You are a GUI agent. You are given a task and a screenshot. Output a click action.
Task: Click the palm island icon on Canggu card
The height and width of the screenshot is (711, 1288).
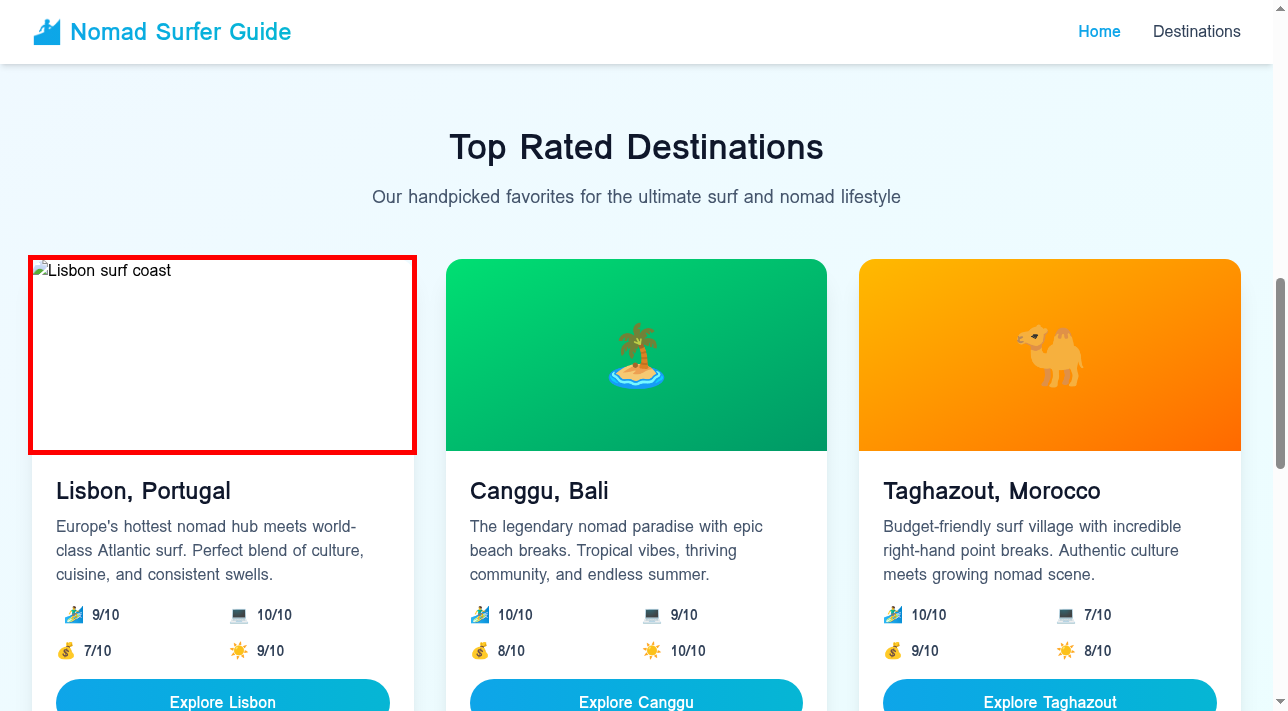[x=636, y=356]
